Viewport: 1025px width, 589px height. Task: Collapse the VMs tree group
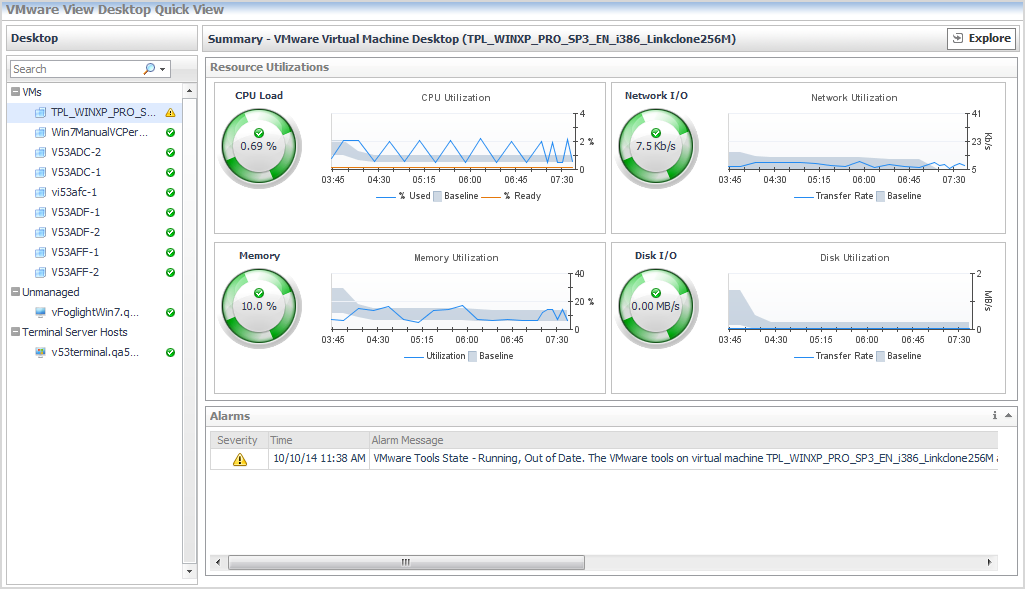pos(16,92)
